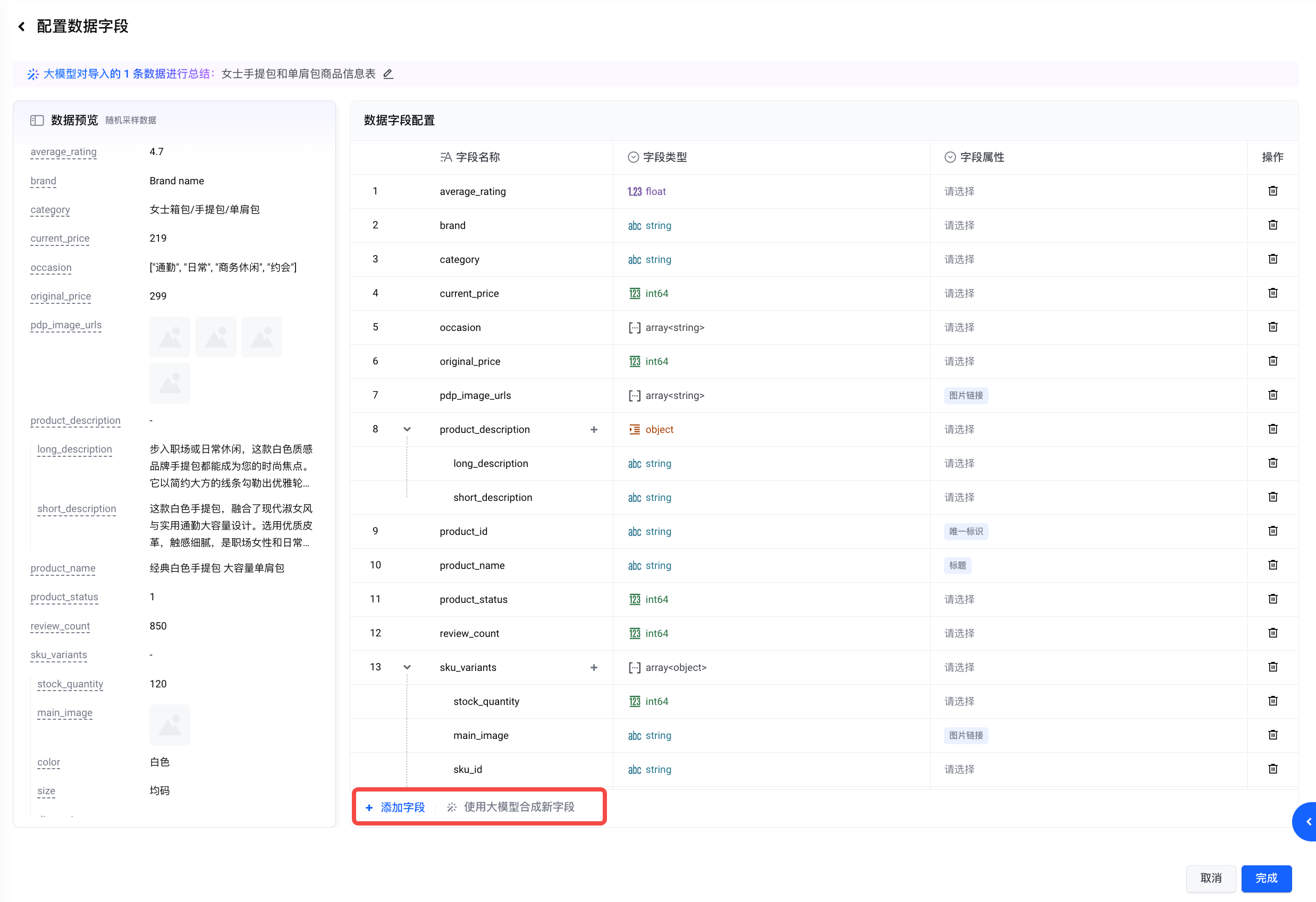Open the blue side drawer arrow at the right edge
Viewport: 1316px width, 902px height.
coord(1307,821)
